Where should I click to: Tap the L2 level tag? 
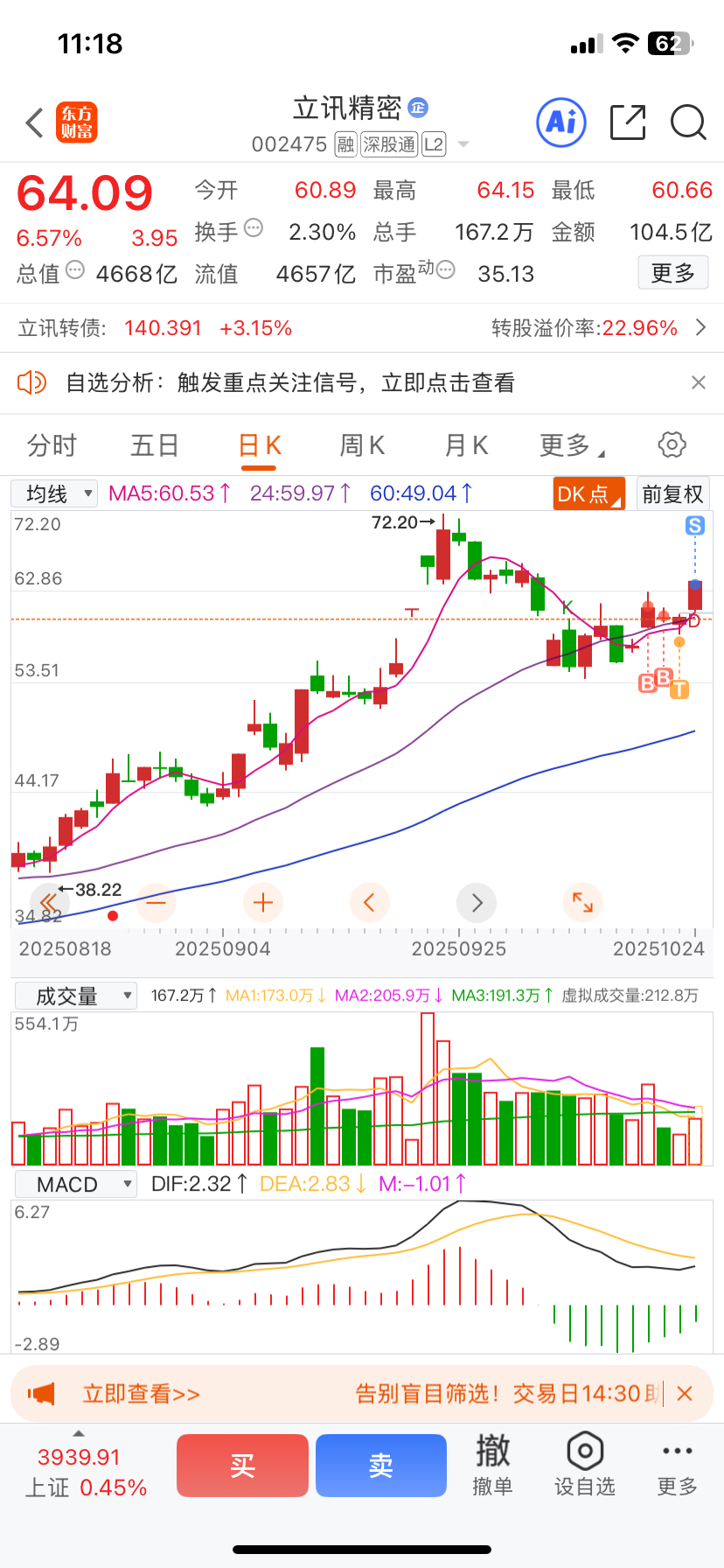tap(434, 144)
